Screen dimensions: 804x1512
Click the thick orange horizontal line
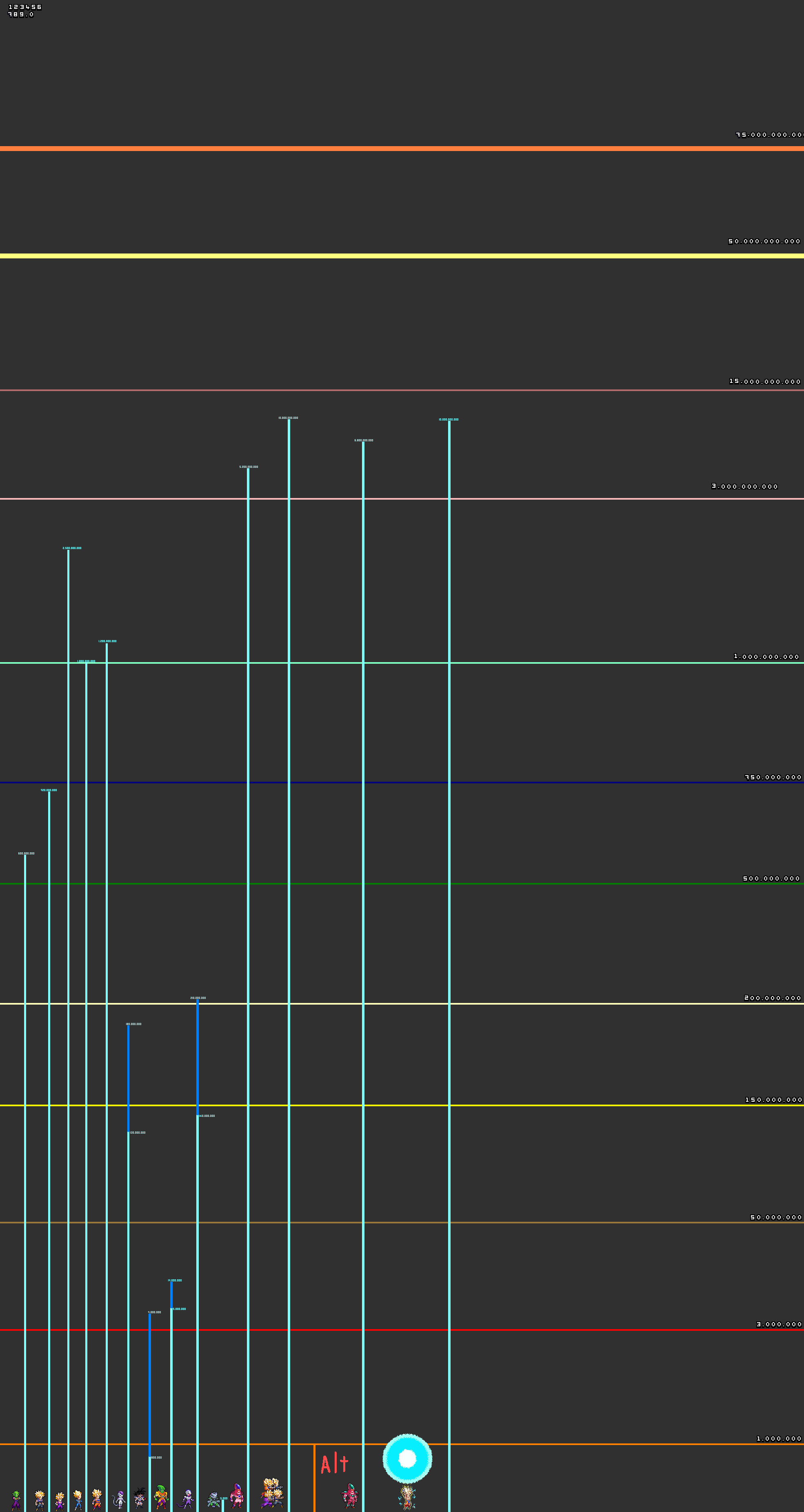coord(402,149)
